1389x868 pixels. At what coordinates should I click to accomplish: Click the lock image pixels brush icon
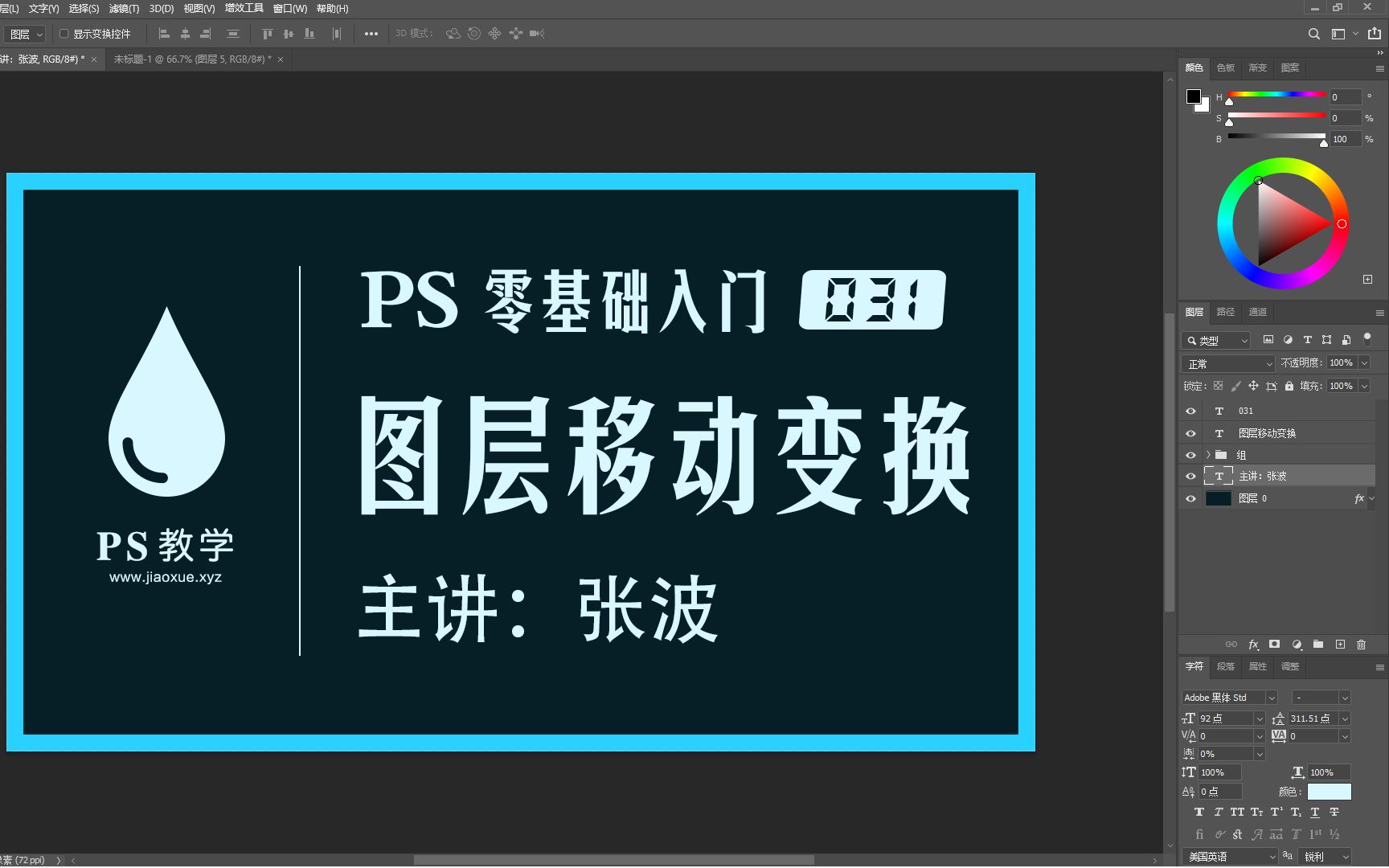(x=1236, y=386)
